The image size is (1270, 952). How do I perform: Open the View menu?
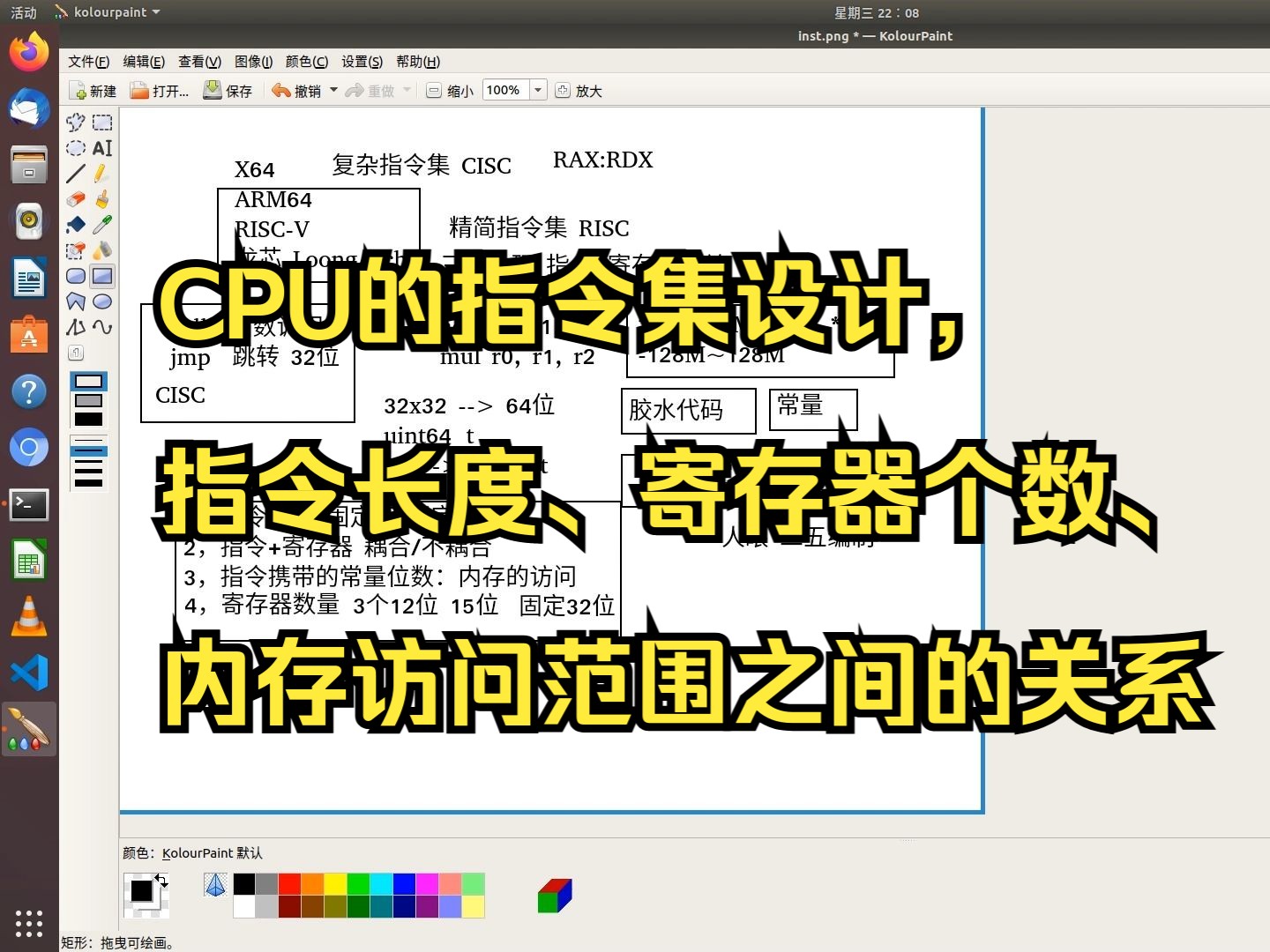click(x=199, y=62)
